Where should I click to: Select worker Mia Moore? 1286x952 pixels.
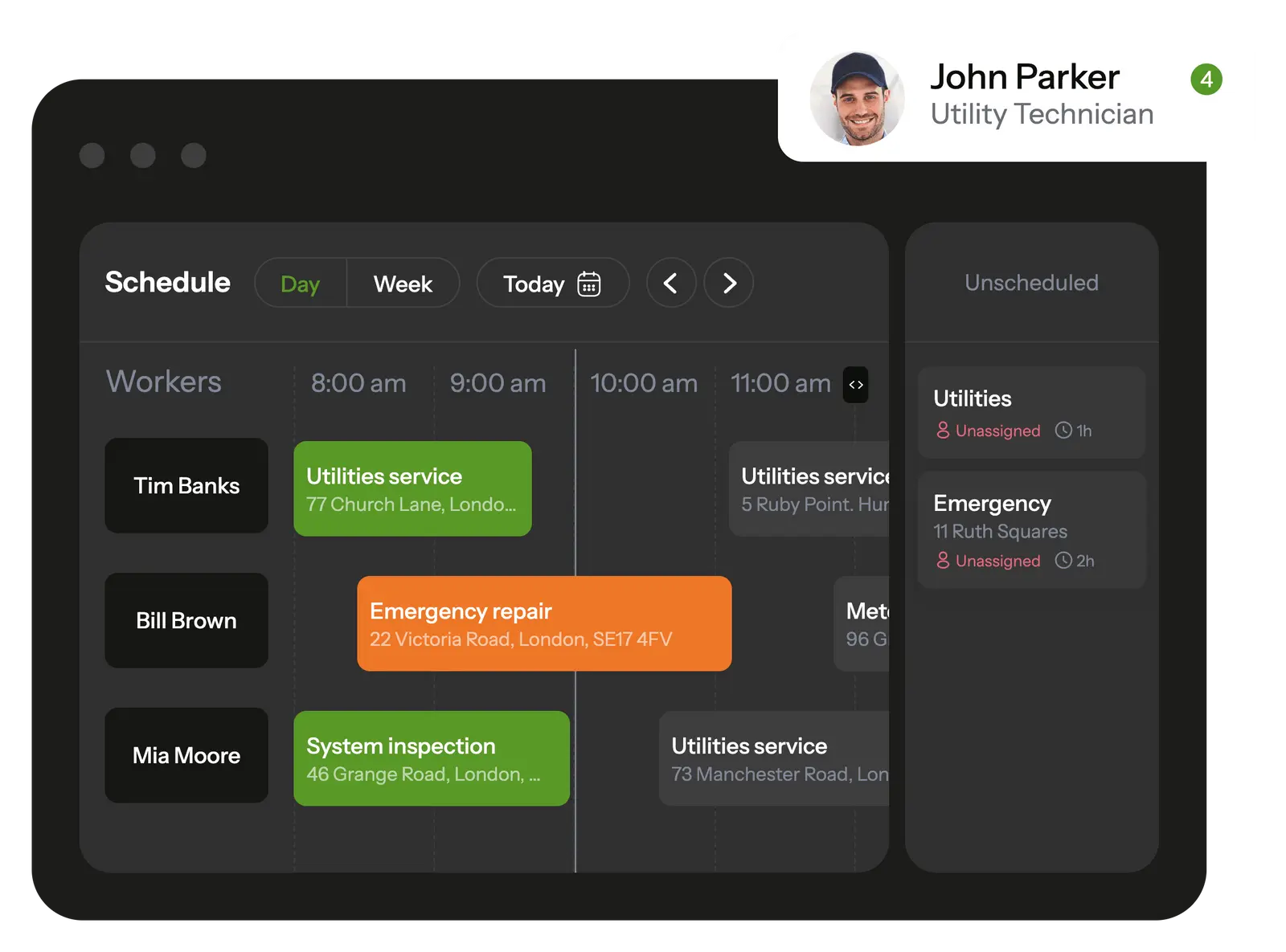pos(186,756)
